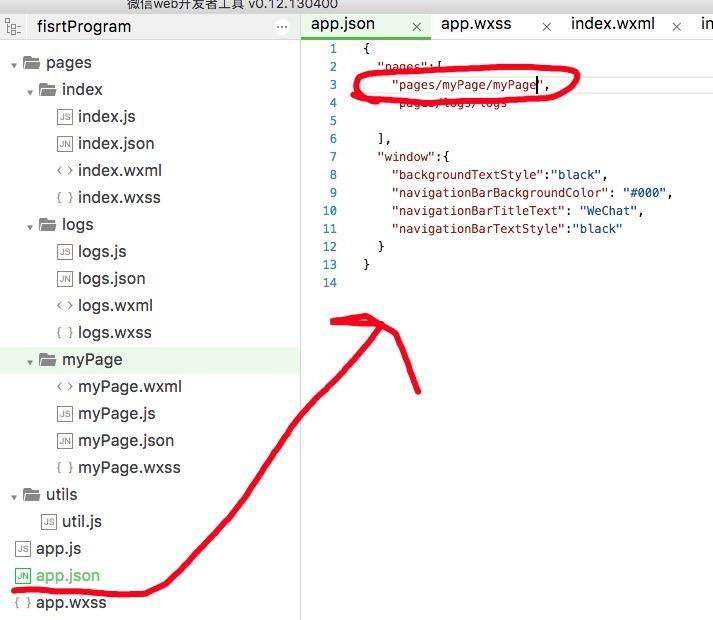Image resolution: width=713 pixels, height=620 pixels.
Task: Collapse the logs folder arrow
Action: [x=31, y=226]
